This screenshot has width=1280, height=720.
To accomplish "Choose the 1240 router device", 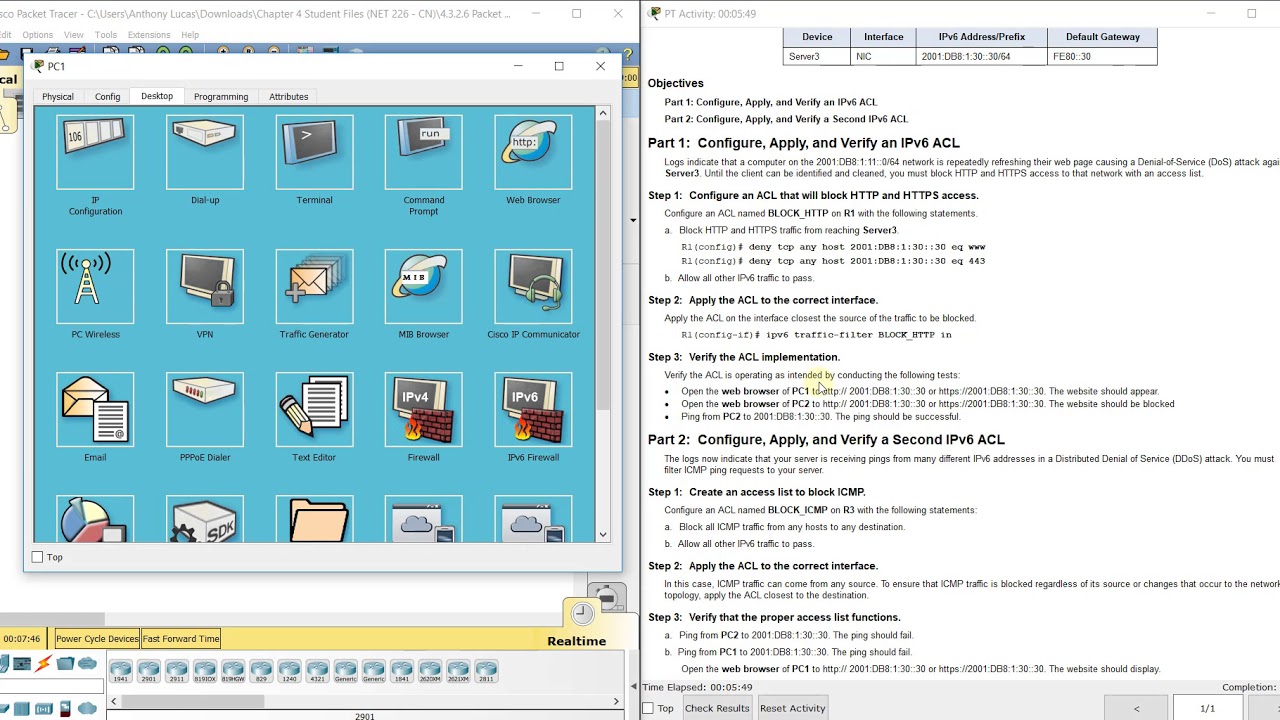I will [x=289, y=671].
